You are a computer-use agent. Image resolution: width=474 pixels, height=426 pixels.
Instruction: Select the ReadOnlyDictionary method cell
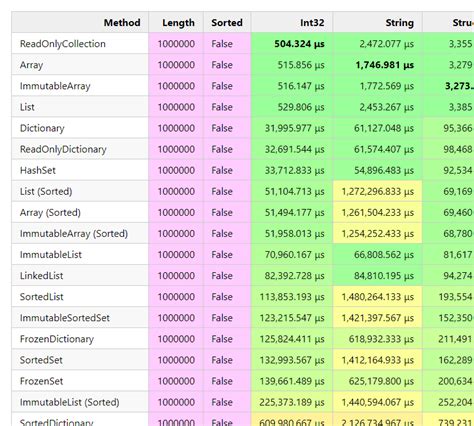pyautogui.click(x=80, y=149)
